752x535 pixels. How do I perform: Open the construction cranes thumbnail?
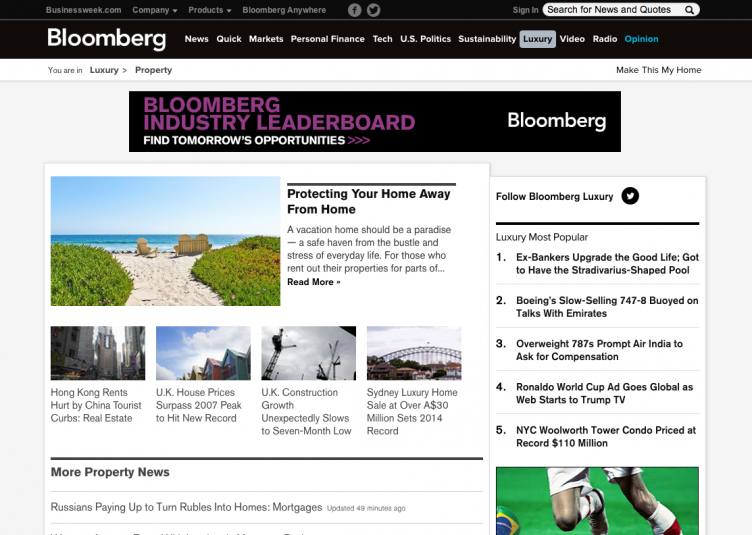pyautogui.click(x=309, y=353)
